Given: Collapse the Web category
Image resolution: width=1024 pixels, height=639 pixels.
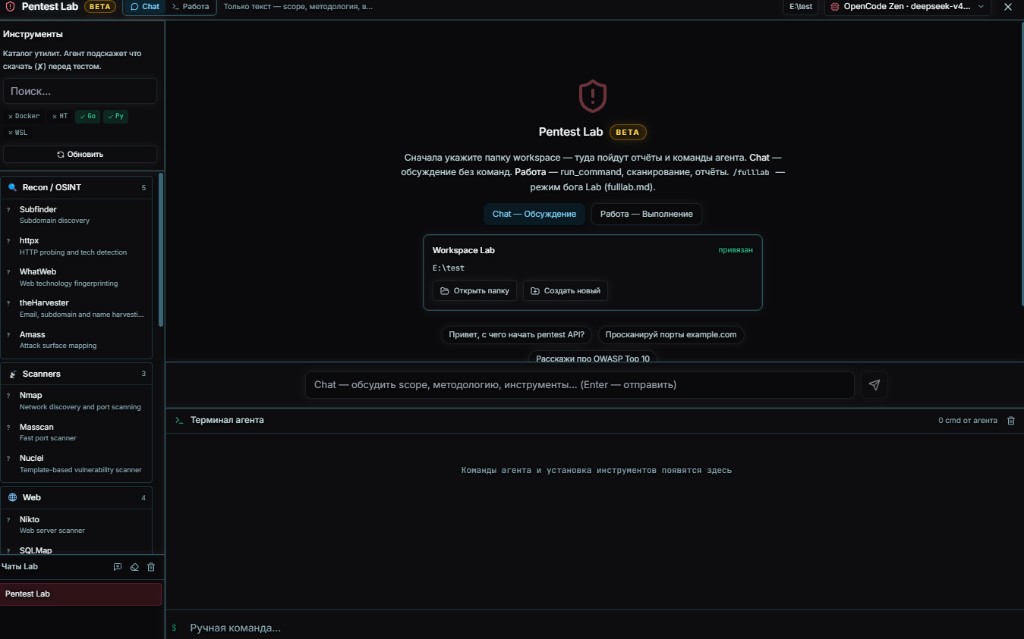Looking at the screenshot, I should pos(77,497).
